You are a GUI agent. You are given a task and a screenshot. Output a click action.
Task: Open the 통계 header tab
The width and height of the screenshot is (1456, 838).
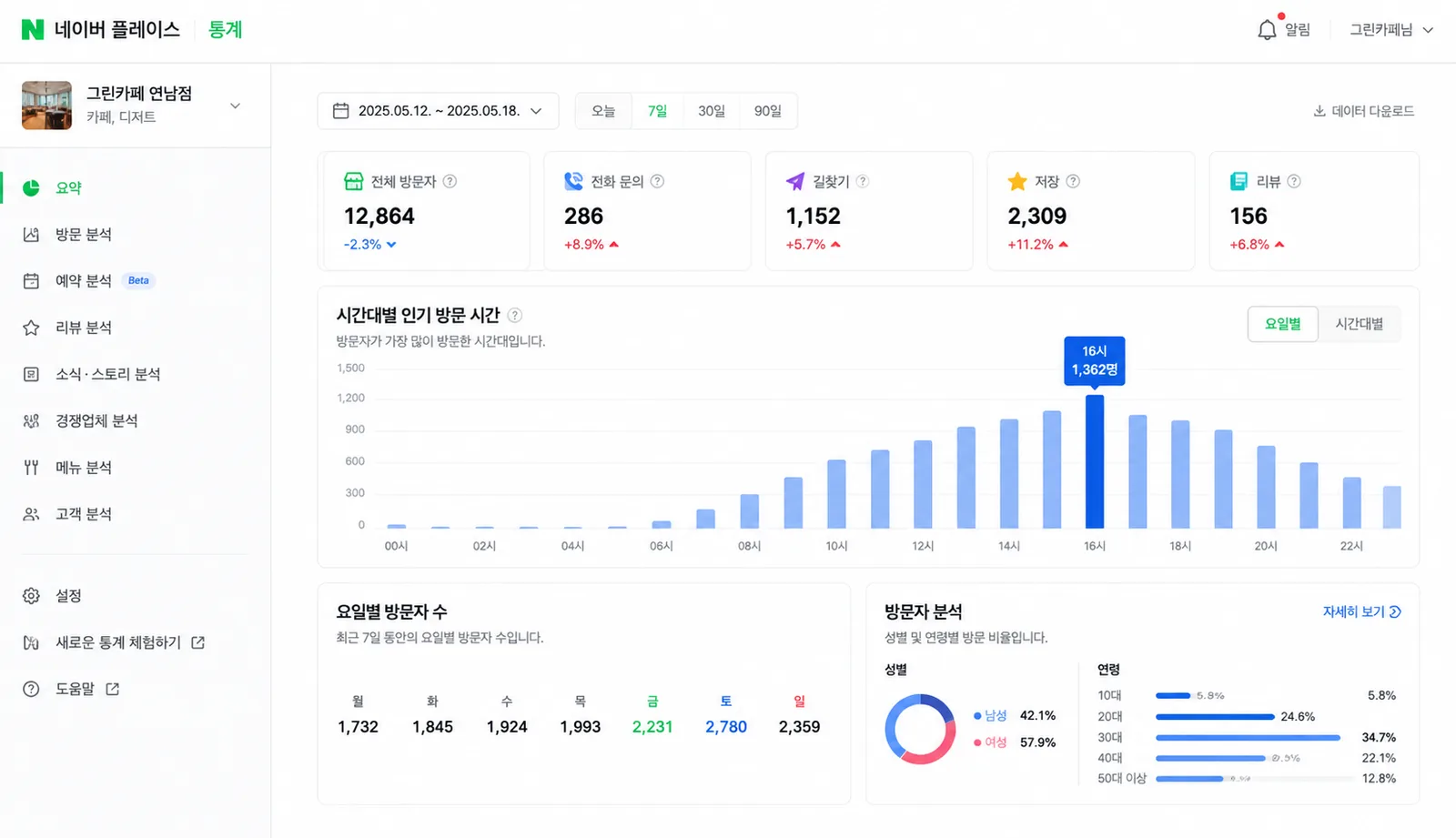tap(225, 30)
